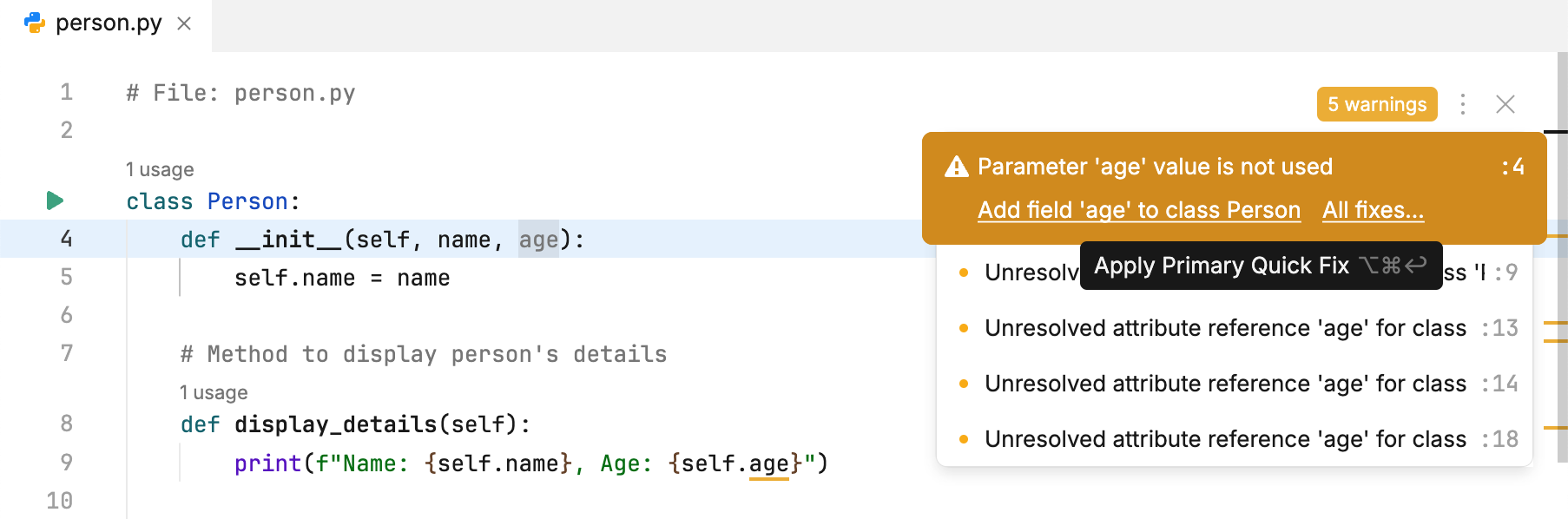Click the underlined 'age' in the print statement
The height and width of the screenshot is (519, 1568).
769,464
